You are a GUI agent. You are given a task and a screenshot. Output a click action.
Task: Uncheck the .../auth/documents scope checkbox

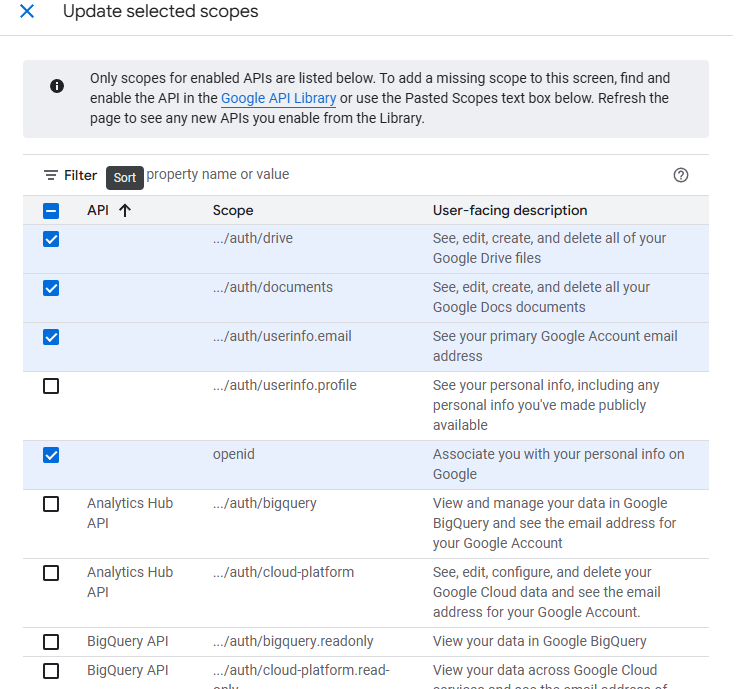tap(51, 288)
